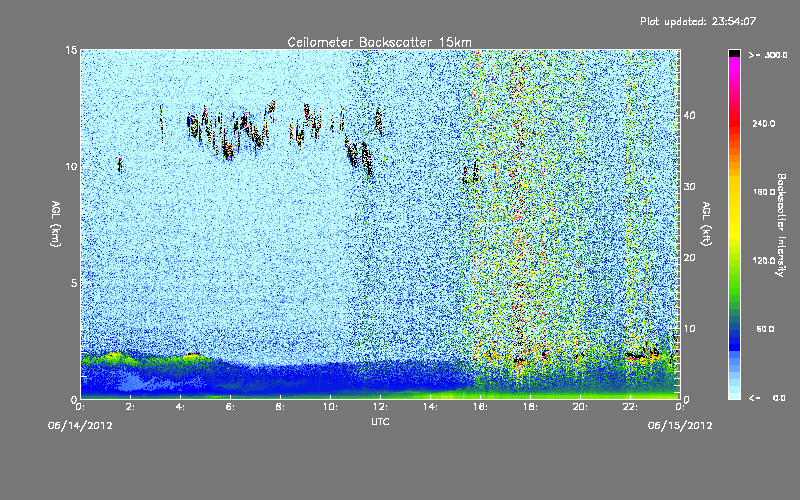Image resolution: width=800 pixels, height=500 pixels.
Task: Click the '120.0' colorbar label
Action: [x=764, y=261]
